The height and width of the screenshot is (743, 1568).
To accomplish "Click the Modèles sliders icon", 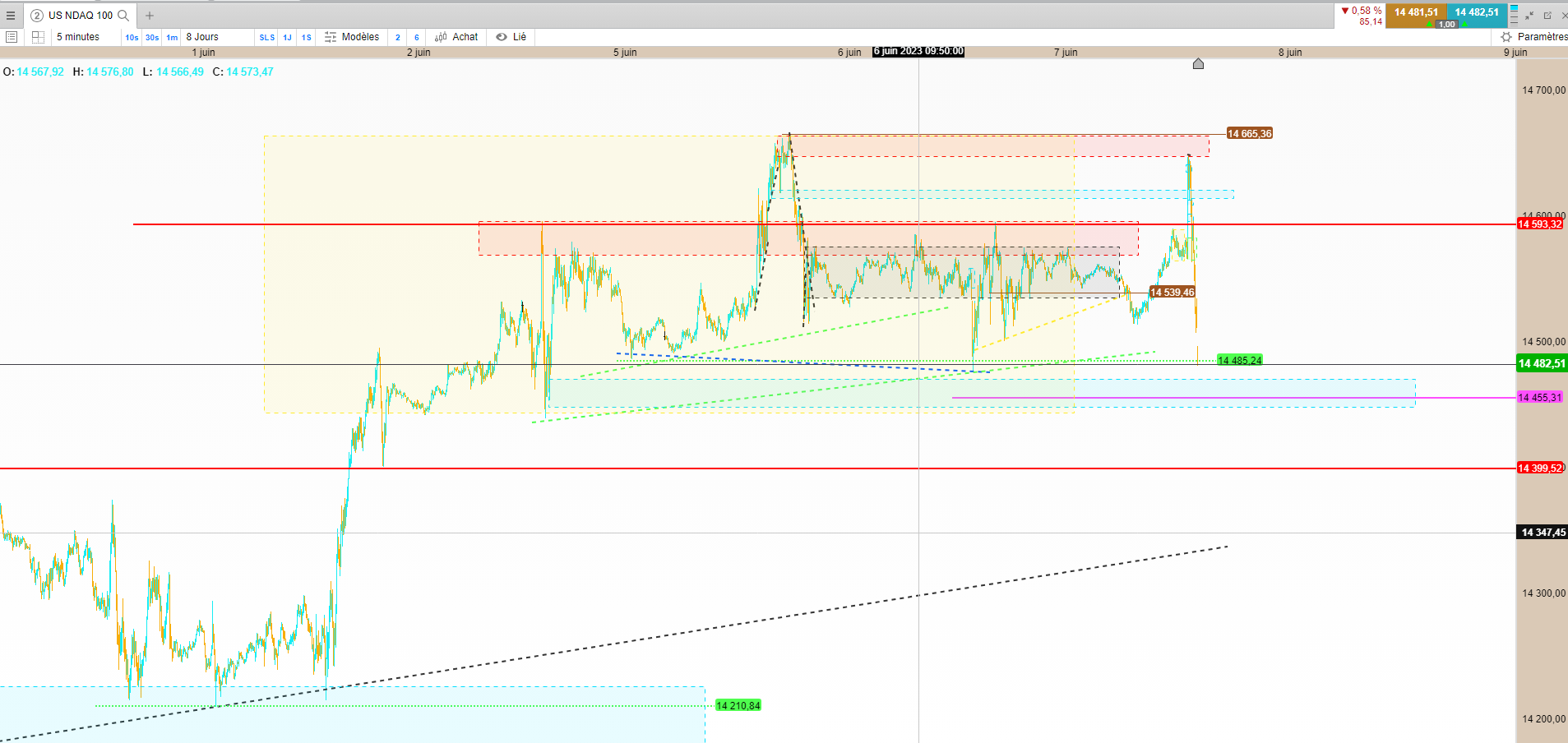I will pyautogui.click(x=331, y=37).
